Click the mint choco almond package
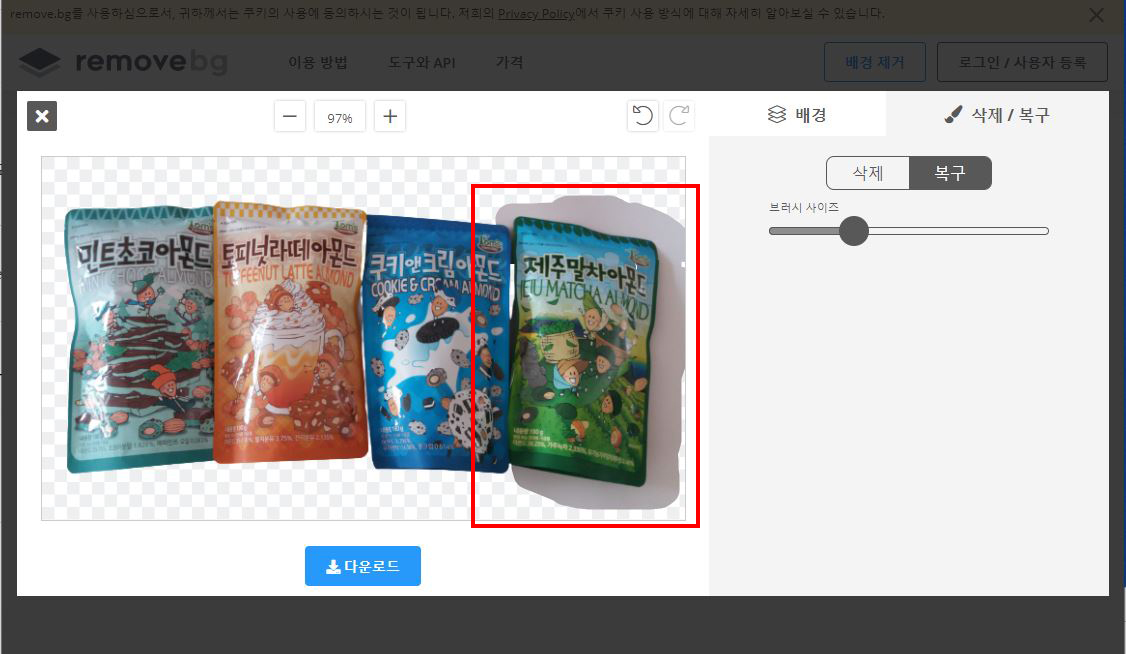The height and width of the screenshot is (654, 1126). click(x=140, y=339)
